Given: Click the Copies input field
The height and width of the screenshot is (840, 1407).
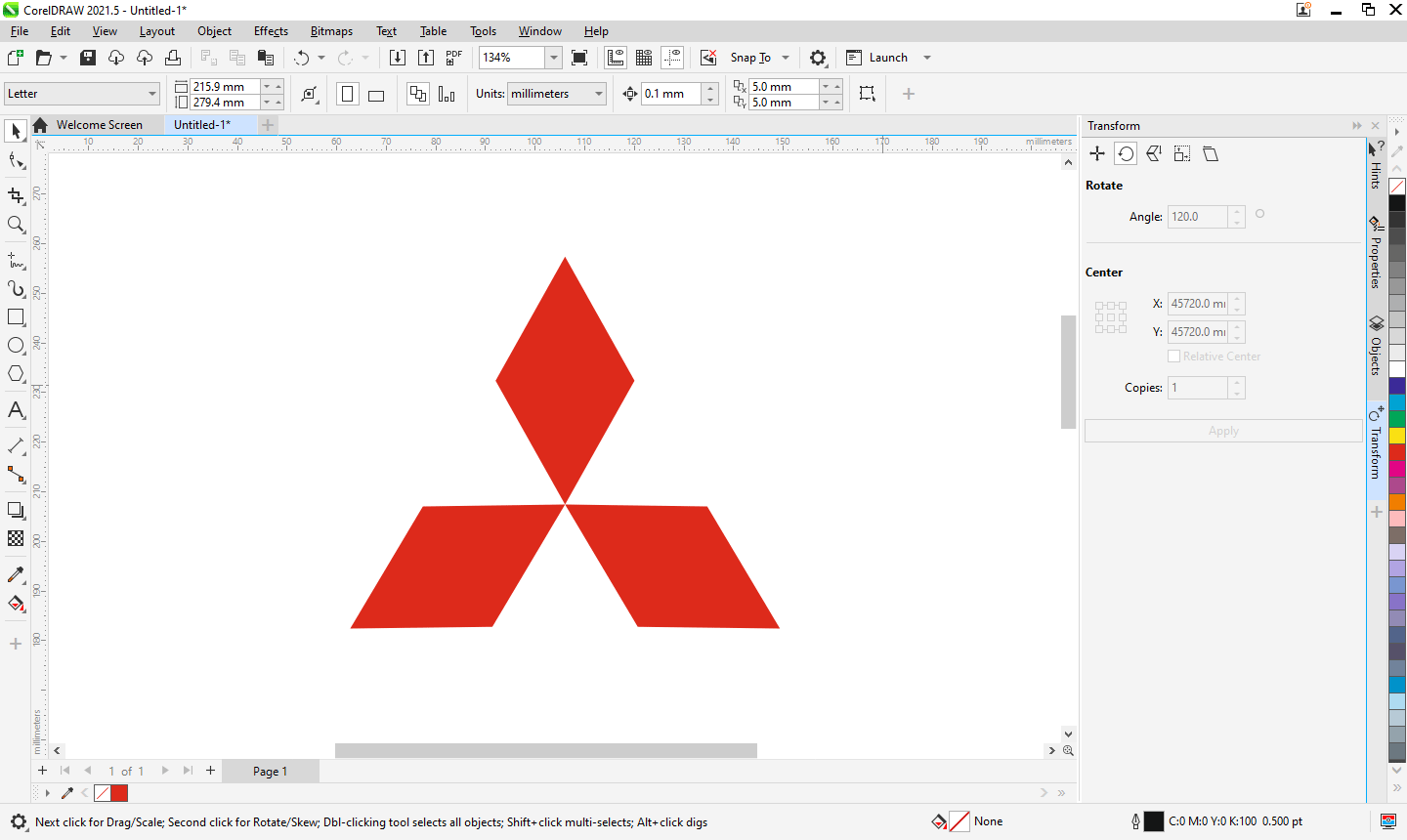Looking at the screenshot, I should (x=1198, y=388).
